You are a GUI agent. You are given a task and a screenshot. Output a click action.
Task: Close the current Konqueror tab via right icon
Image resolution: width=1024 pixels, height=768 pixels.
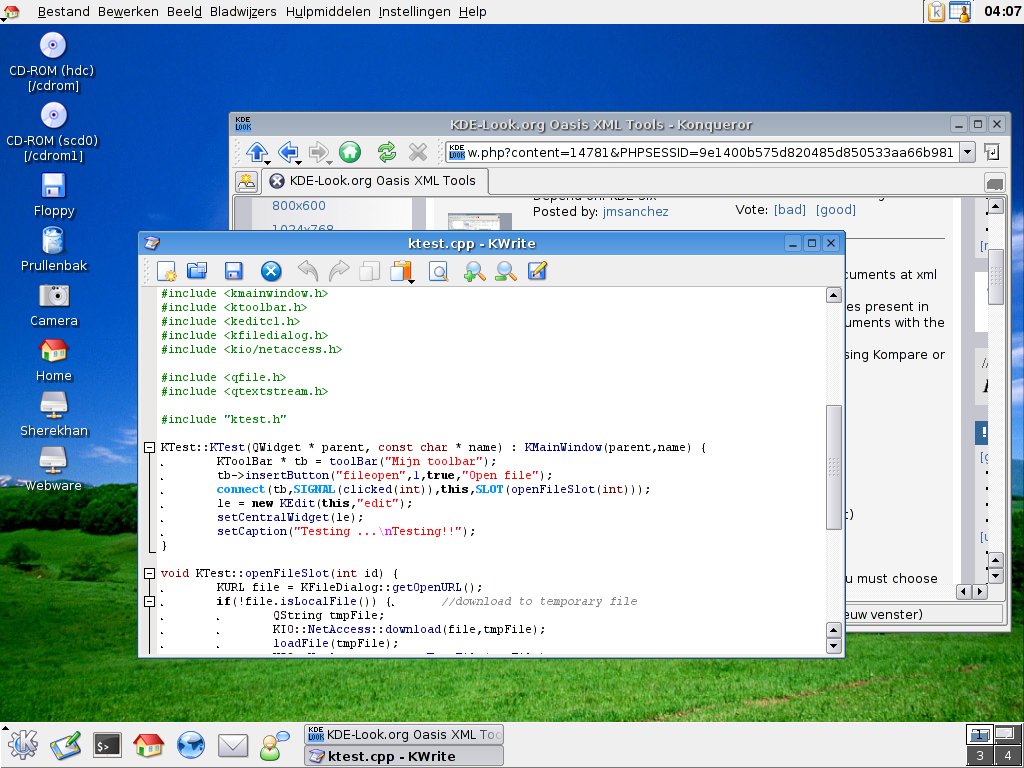(994, 184)
